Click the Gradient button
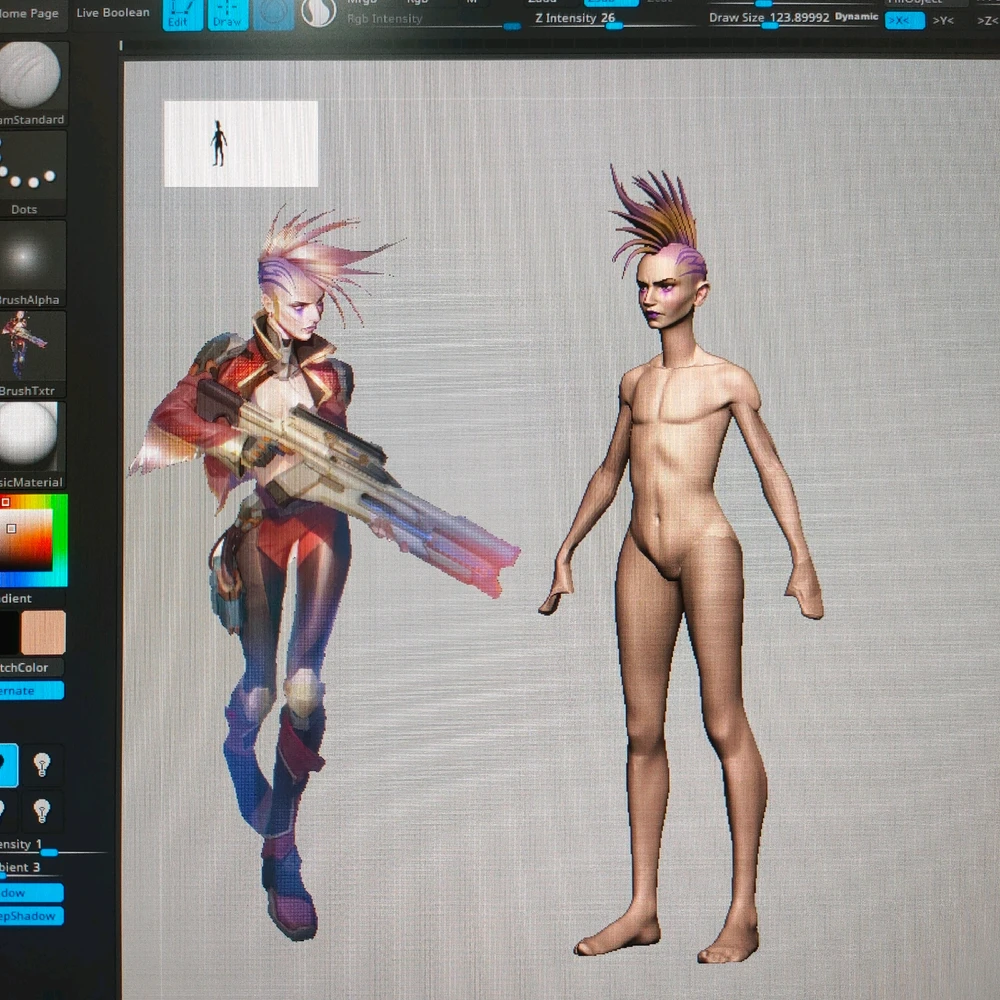The height and width of the screenshot is (1000, 1000). click(31, 598)
